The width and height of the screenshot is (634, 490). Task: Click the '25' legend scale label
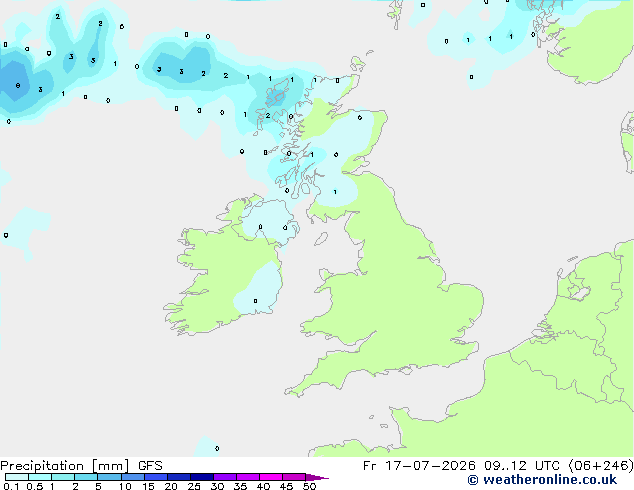pos(194,486)
